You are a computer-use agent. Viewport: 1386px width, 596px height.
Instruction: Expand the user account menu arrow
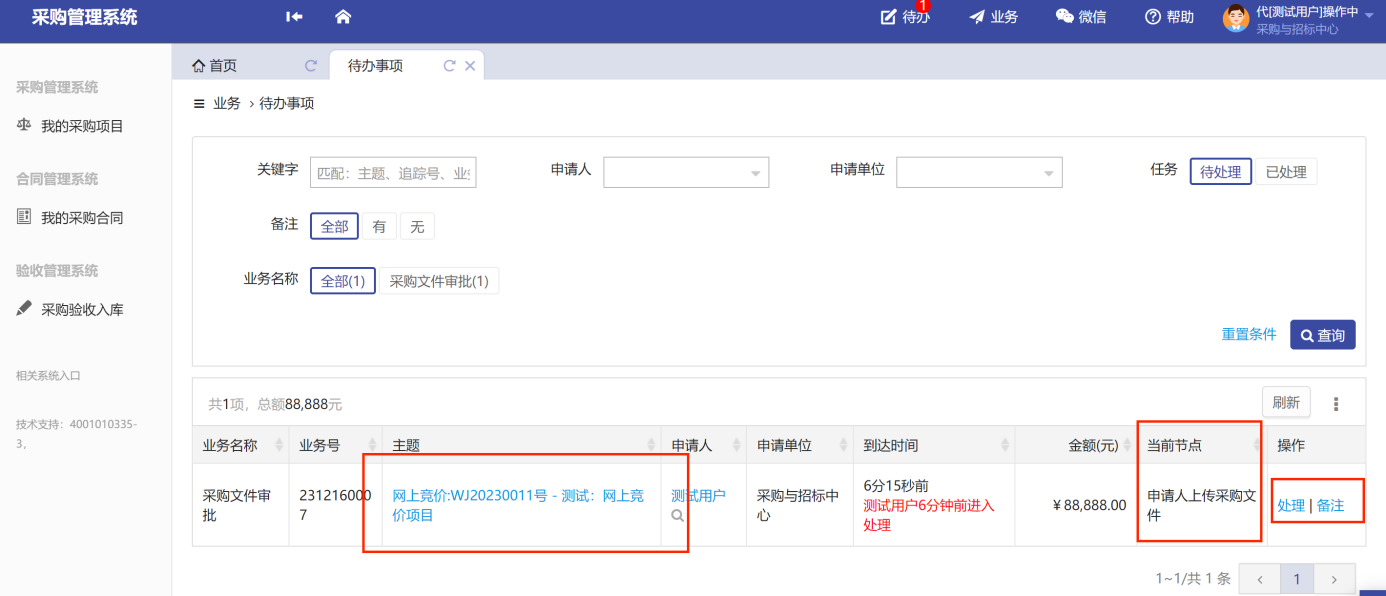pyautogui.click(x=1367, y=12)
